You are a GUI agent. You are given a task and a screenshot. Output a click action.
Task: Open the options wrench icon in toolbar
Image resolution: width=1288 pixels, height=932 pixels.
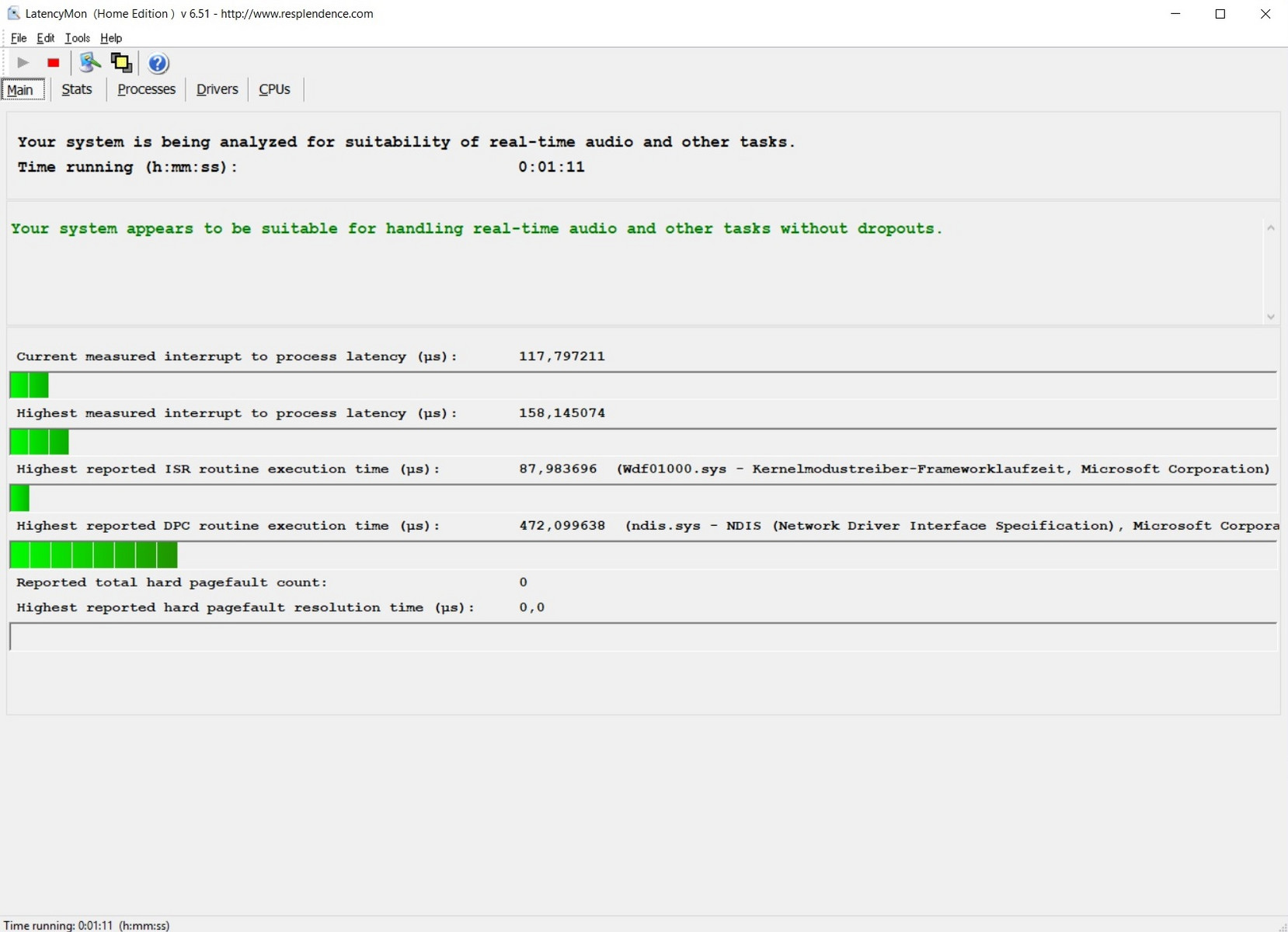coord(90,63)
